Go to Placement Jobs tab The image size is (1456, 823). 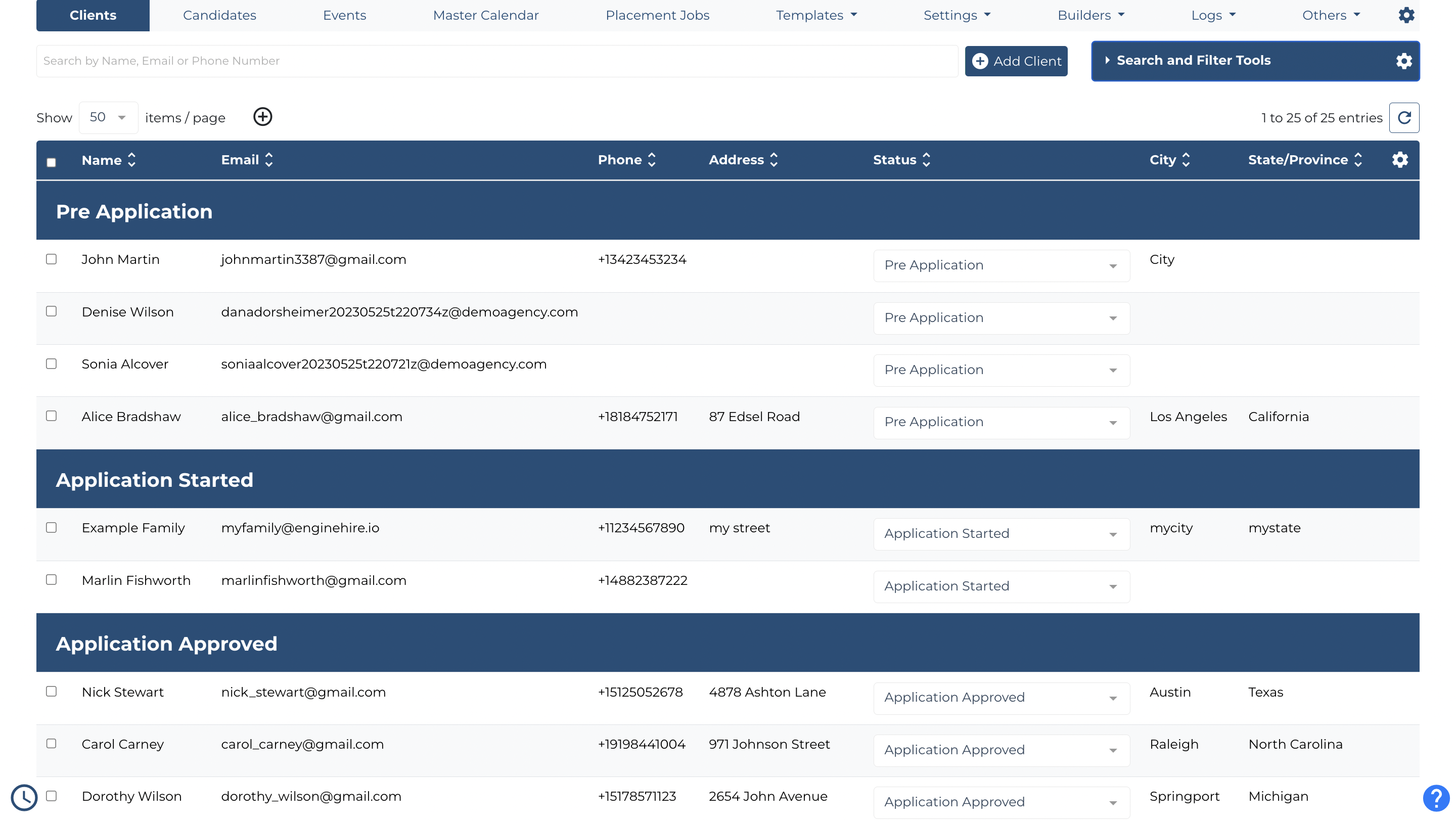coord(657,15)
